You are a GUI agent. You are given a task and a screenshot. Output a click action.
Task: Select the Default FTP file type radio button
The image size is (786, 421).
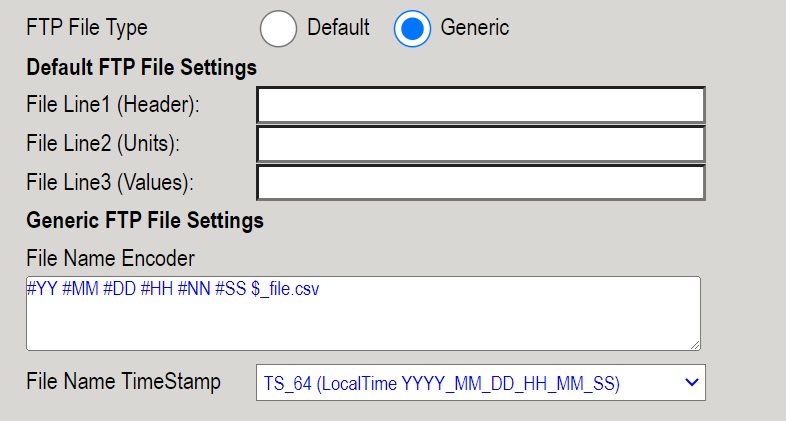pyautogui.click(x=278, y=28)
